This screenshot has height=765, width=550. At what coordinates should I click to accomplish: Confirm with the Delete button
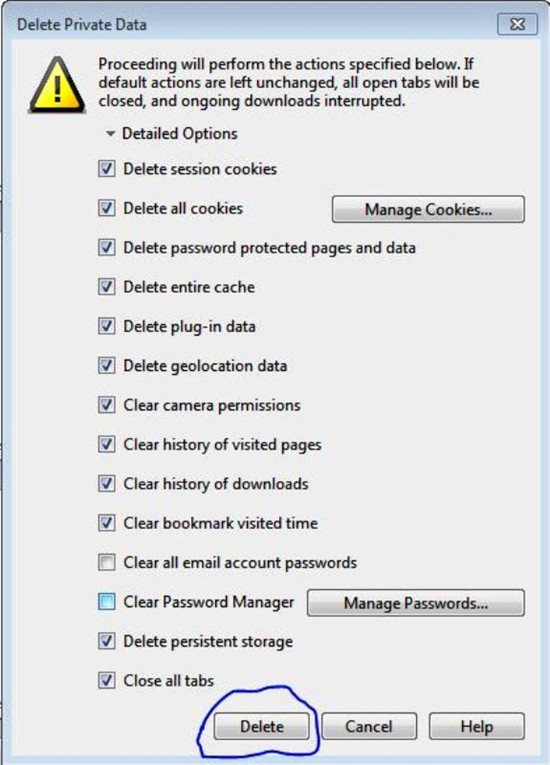tap(262, 726)
